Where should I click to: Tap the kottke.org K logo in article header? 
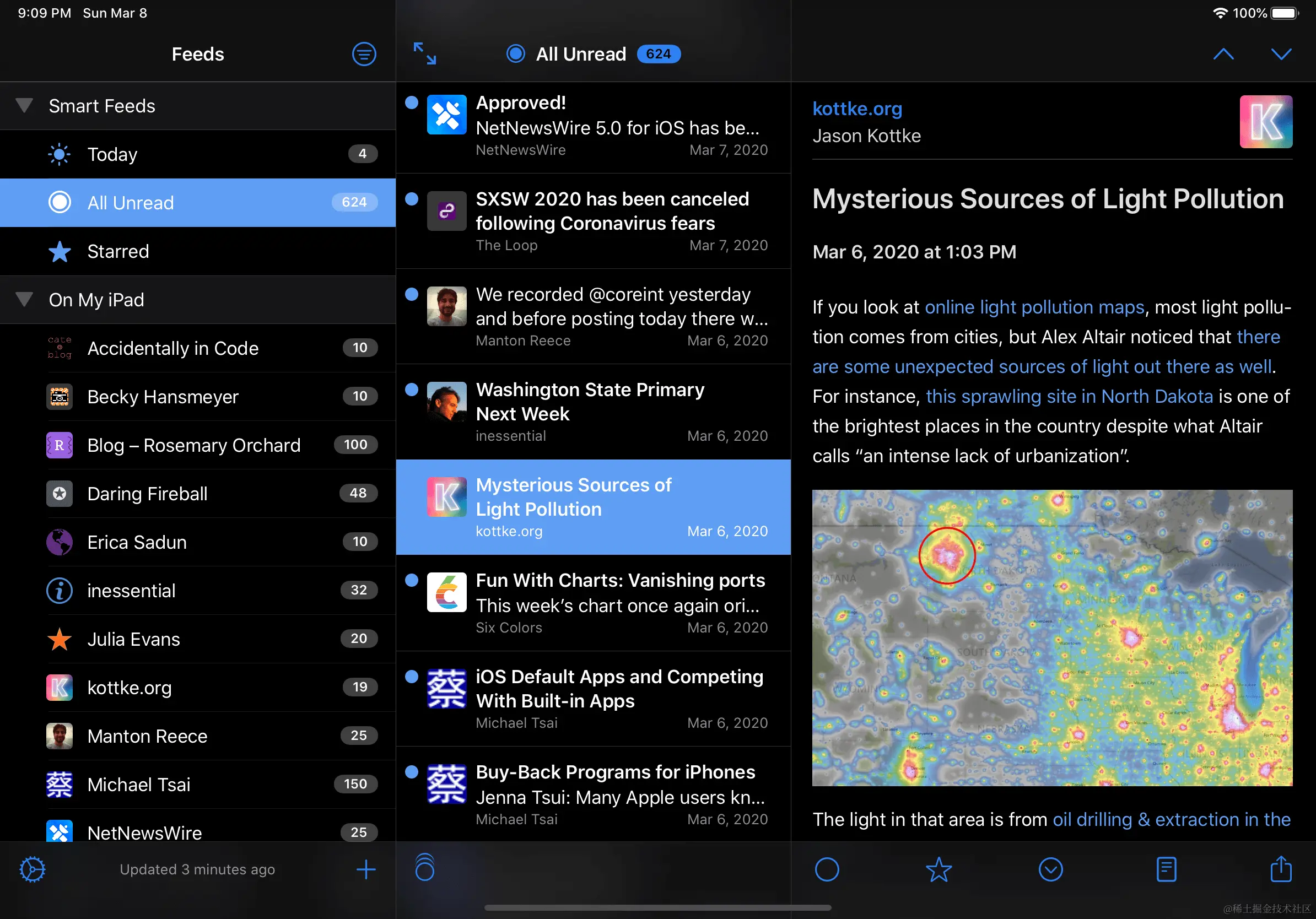pyautogui.click(x=1265, y=121)
